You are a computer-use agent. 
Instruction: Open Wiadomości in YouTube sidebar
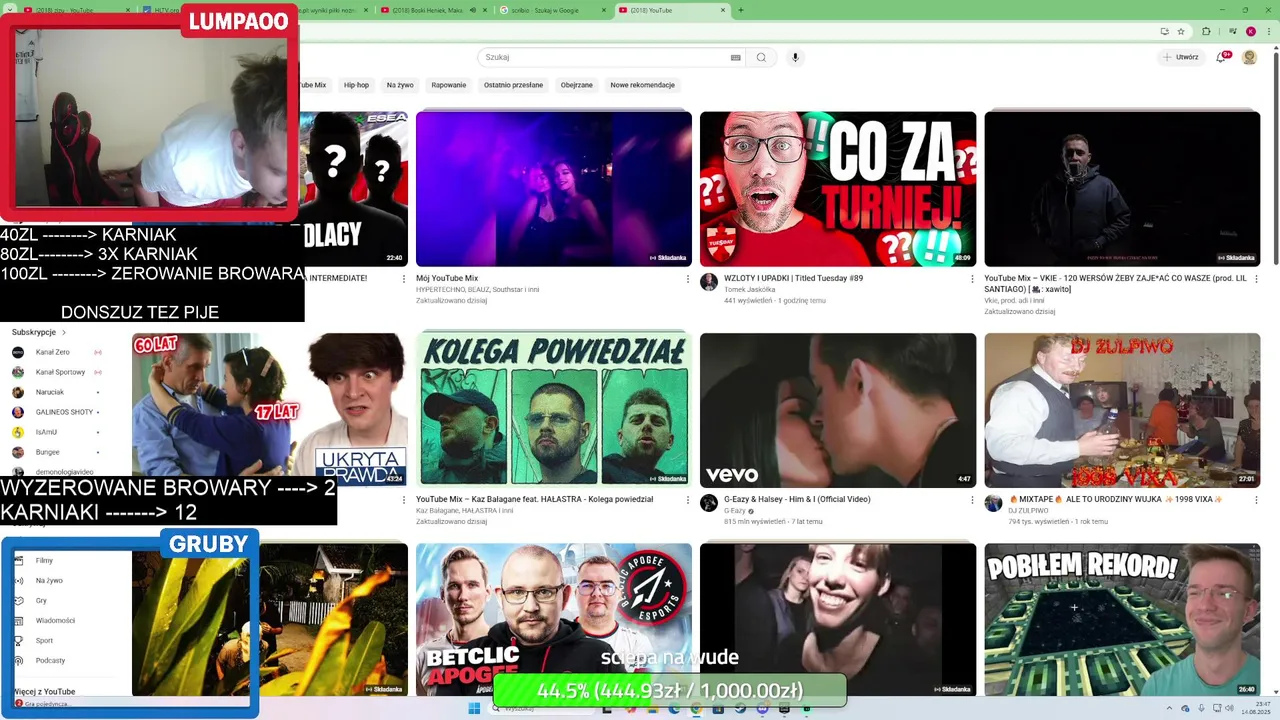click(x=55, y=620)
